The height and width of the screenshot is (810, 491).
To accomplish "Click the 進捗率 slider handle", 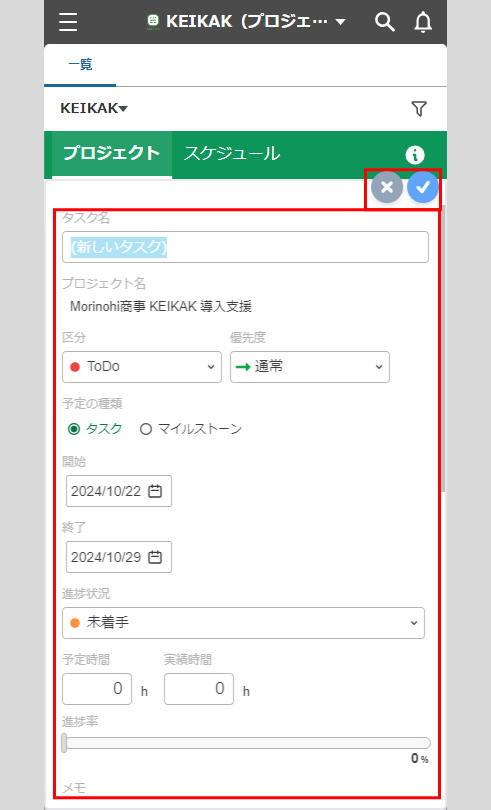I will (64, 743).
